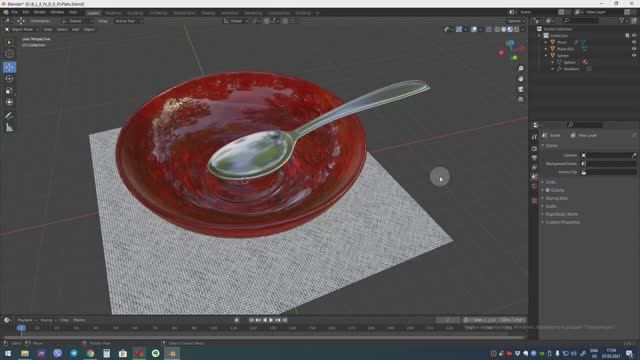
Task: Open the Global orientation dropdown
Action: (x=236, y=21)
